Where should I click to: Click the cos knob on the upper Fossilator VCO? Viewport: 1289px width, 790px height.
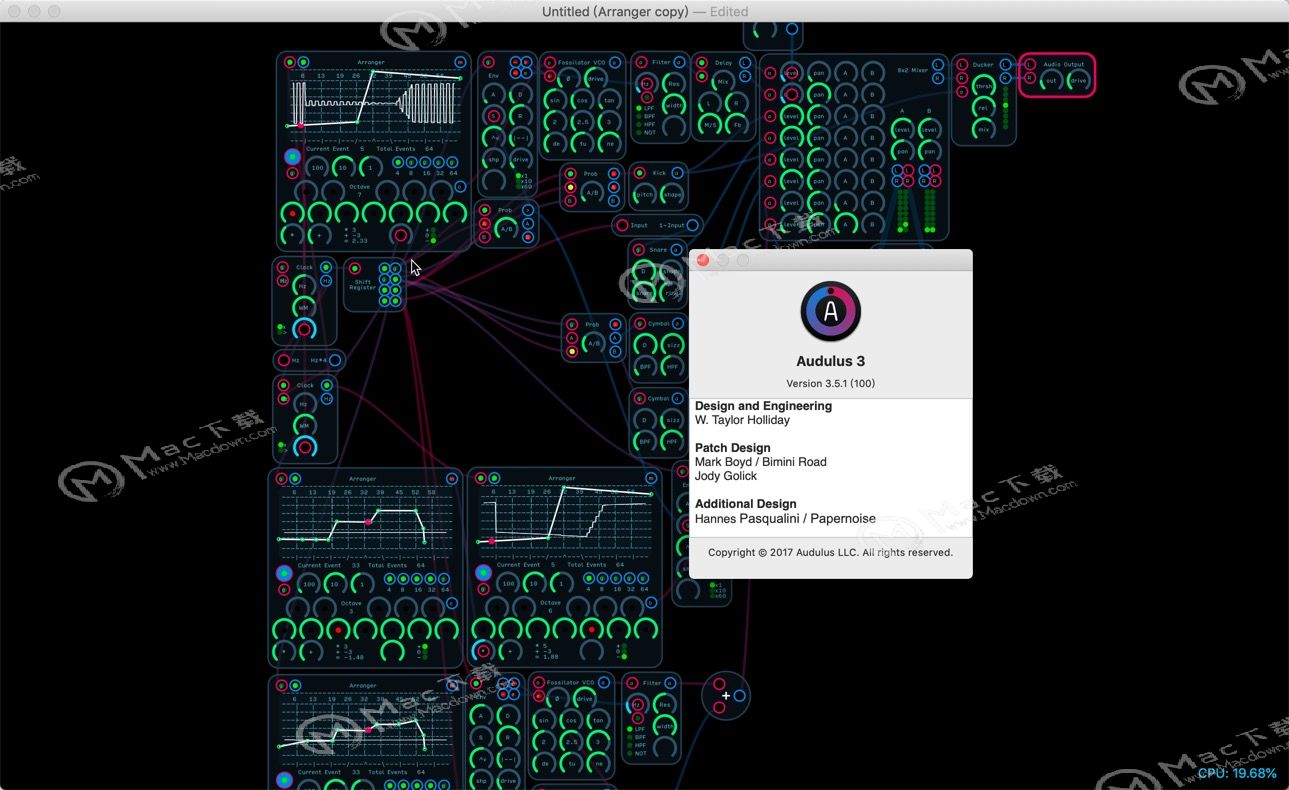[x=583, y=100]
